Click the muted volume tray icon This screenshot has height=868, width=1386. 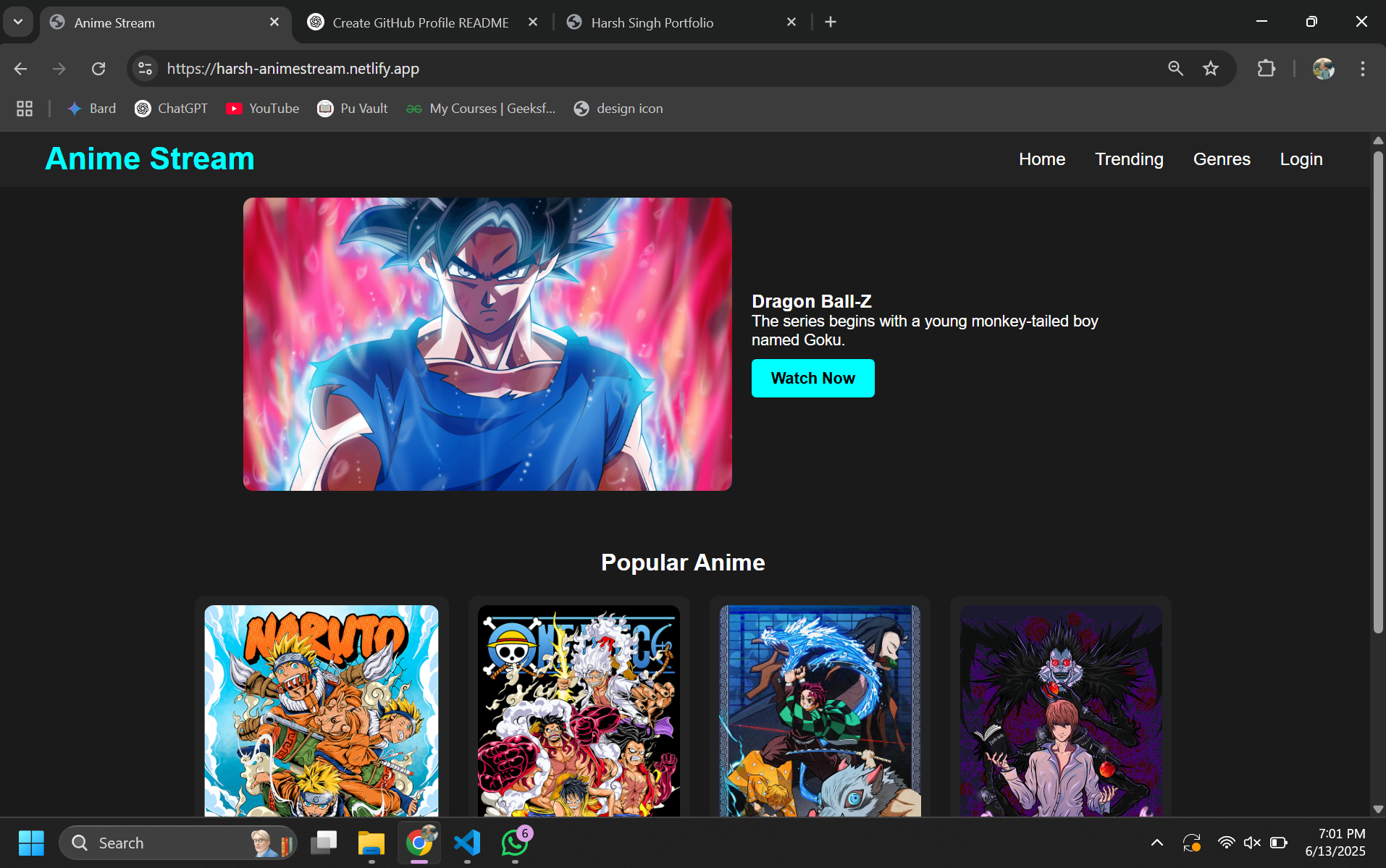(x=1252, y=843)
